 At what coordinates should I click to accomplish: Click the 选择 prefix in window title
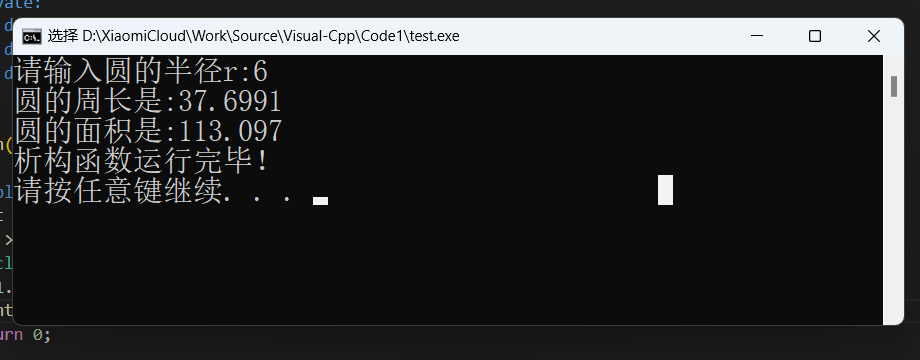tap(63, 36)
